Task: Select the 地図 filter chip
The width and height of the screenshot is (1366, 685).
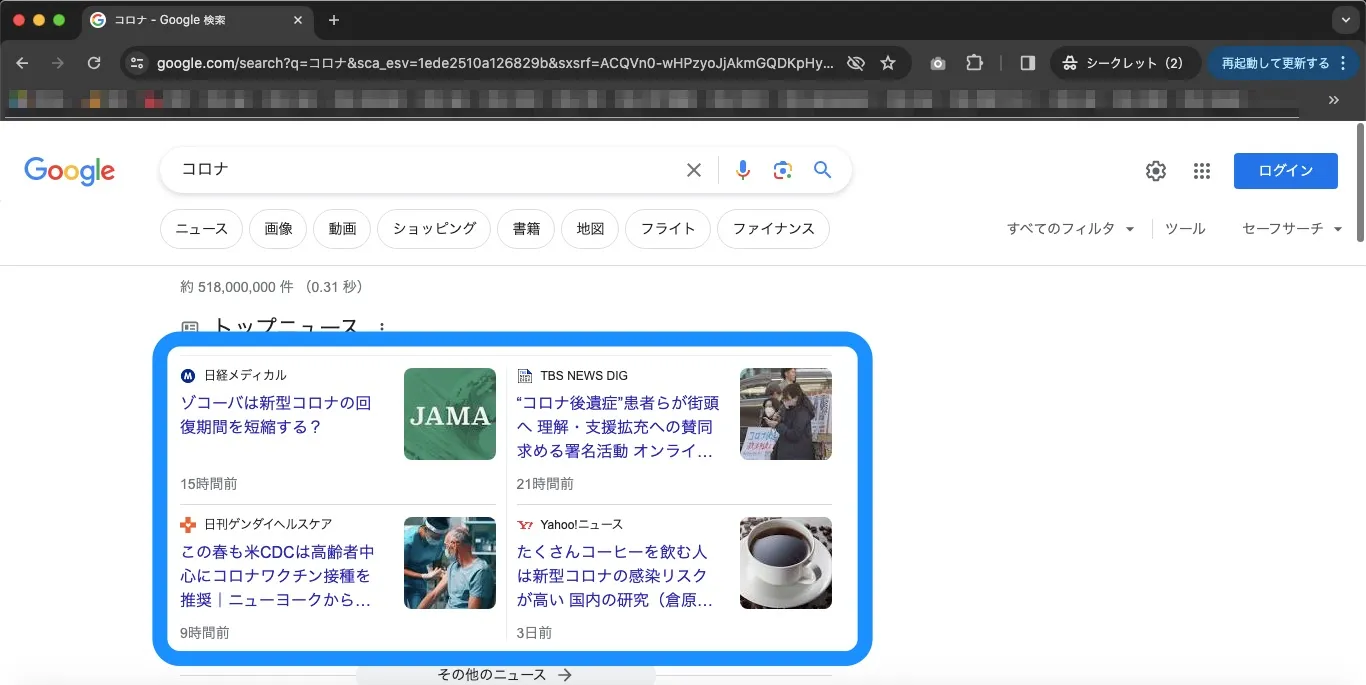Action: pos(590,229)
